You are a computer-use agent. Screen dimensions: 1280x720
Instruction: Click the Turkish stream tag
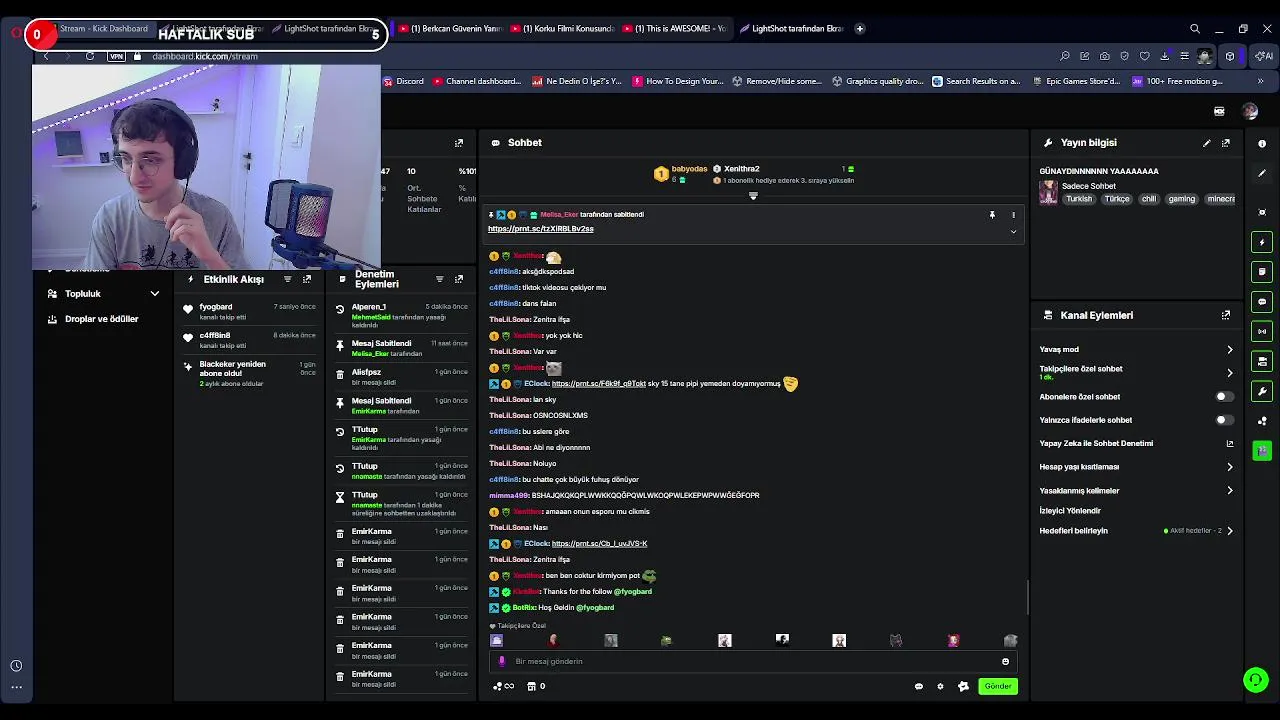(x=1079, y=199)
